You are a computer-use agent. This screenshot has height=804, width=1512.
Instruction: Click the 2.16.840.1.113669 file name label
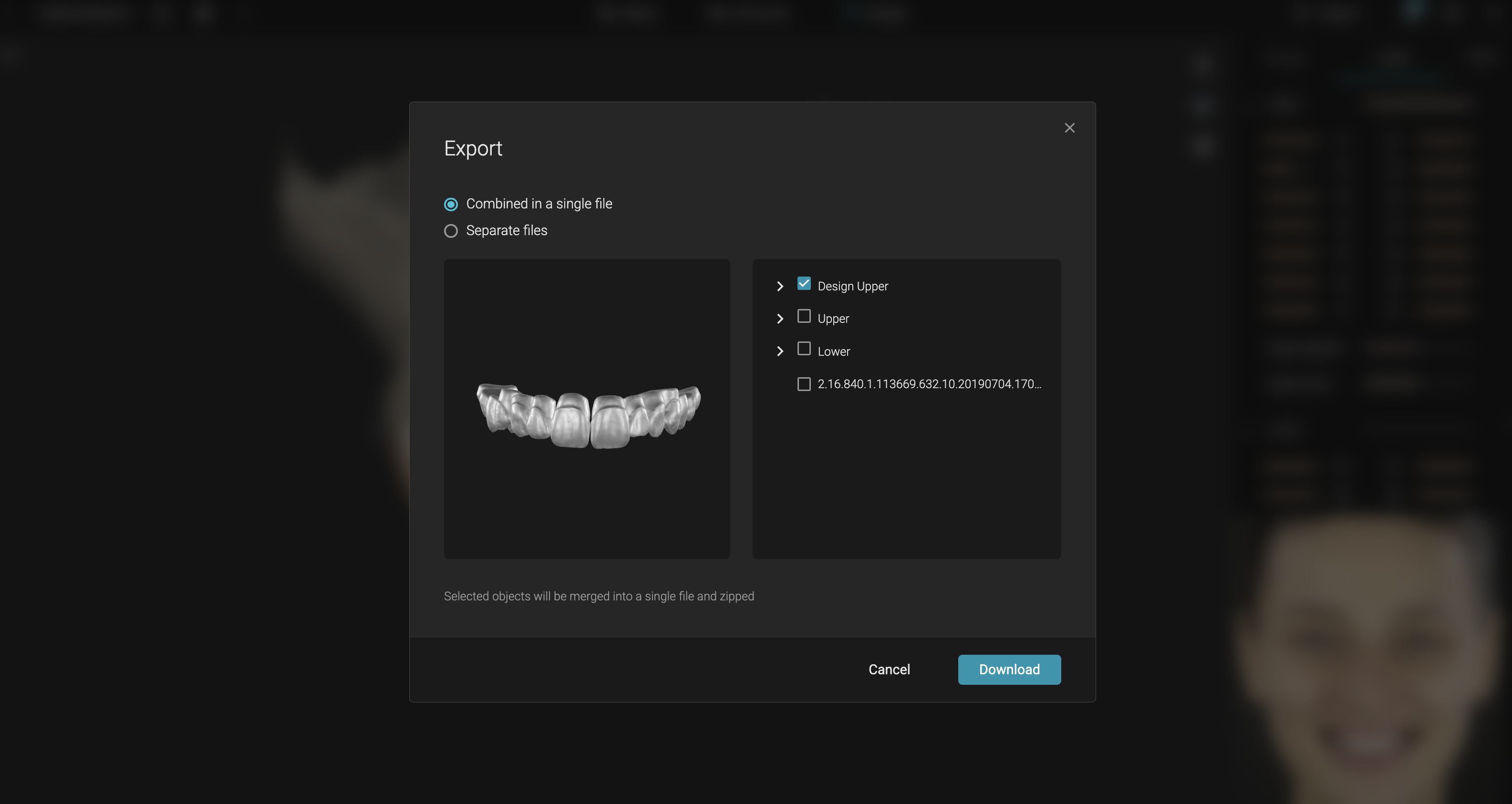pos(929,384)
